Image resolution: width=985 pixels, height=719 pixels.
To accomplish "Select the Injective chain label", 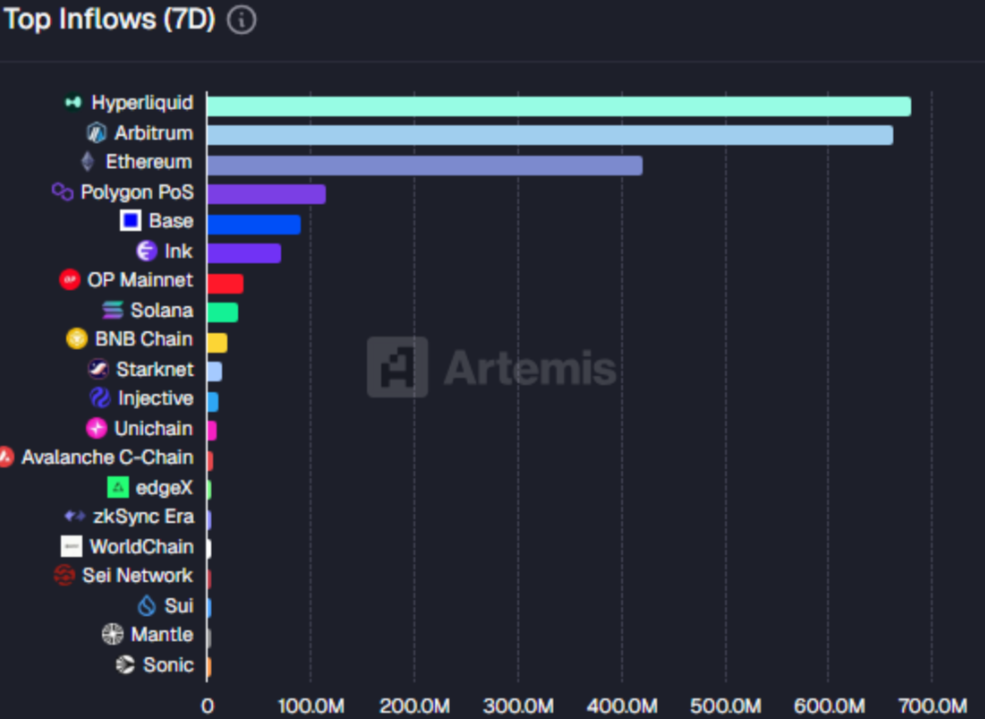I will 155,398.
